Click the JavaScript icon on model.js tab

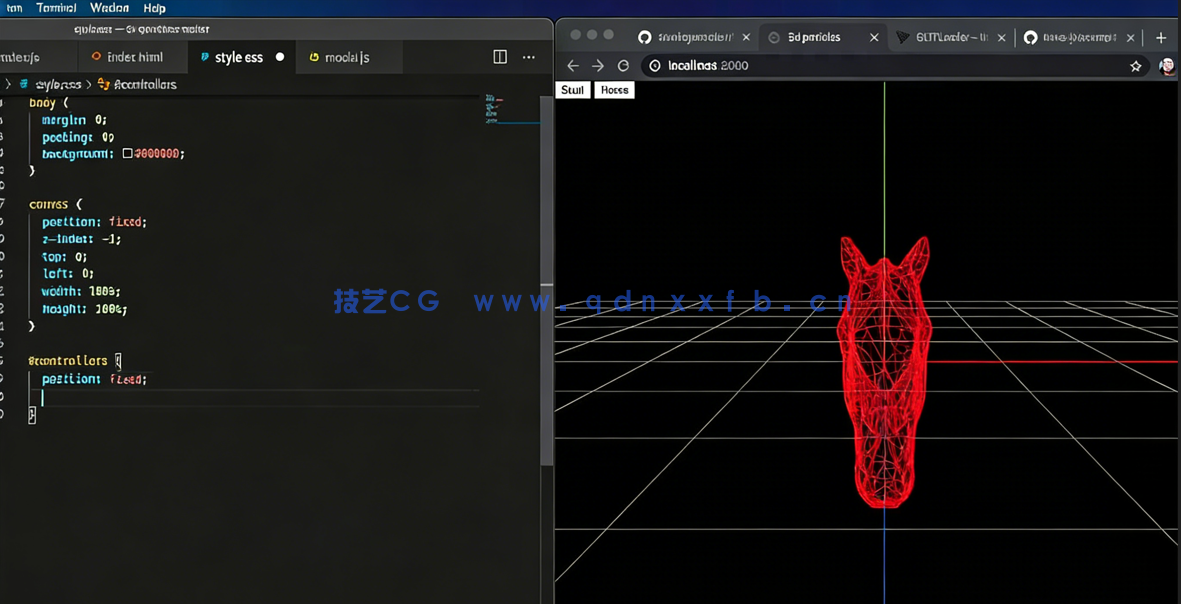click(x=315, y=57)
